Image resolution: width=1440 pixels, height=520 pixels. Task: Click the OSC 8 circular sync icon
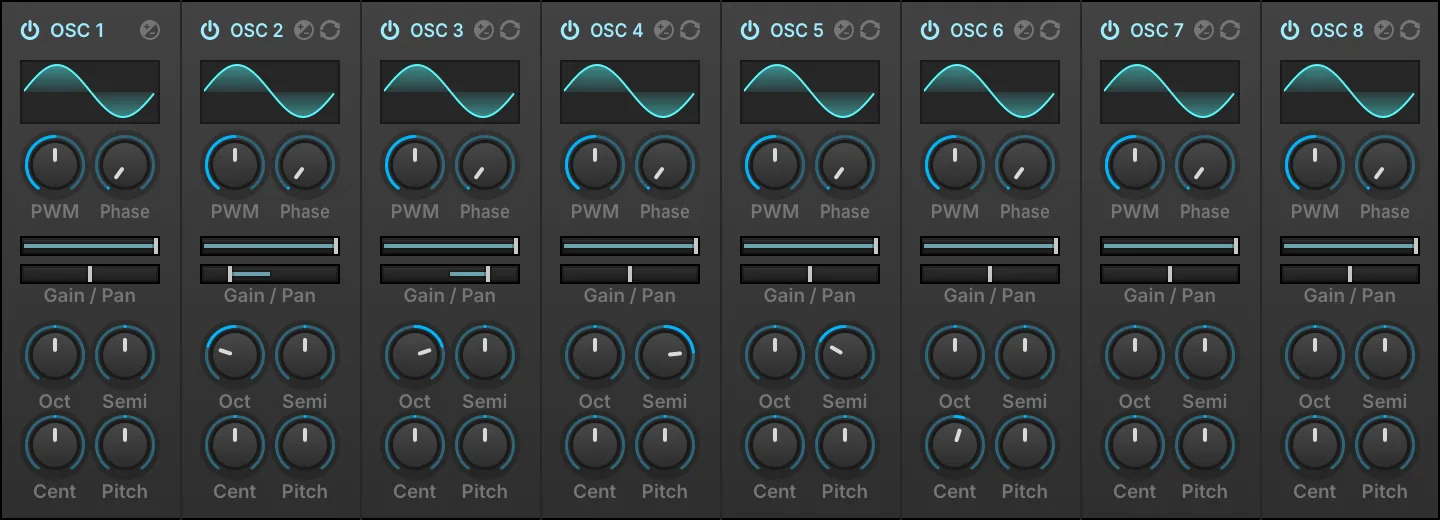click(1410, 31)
